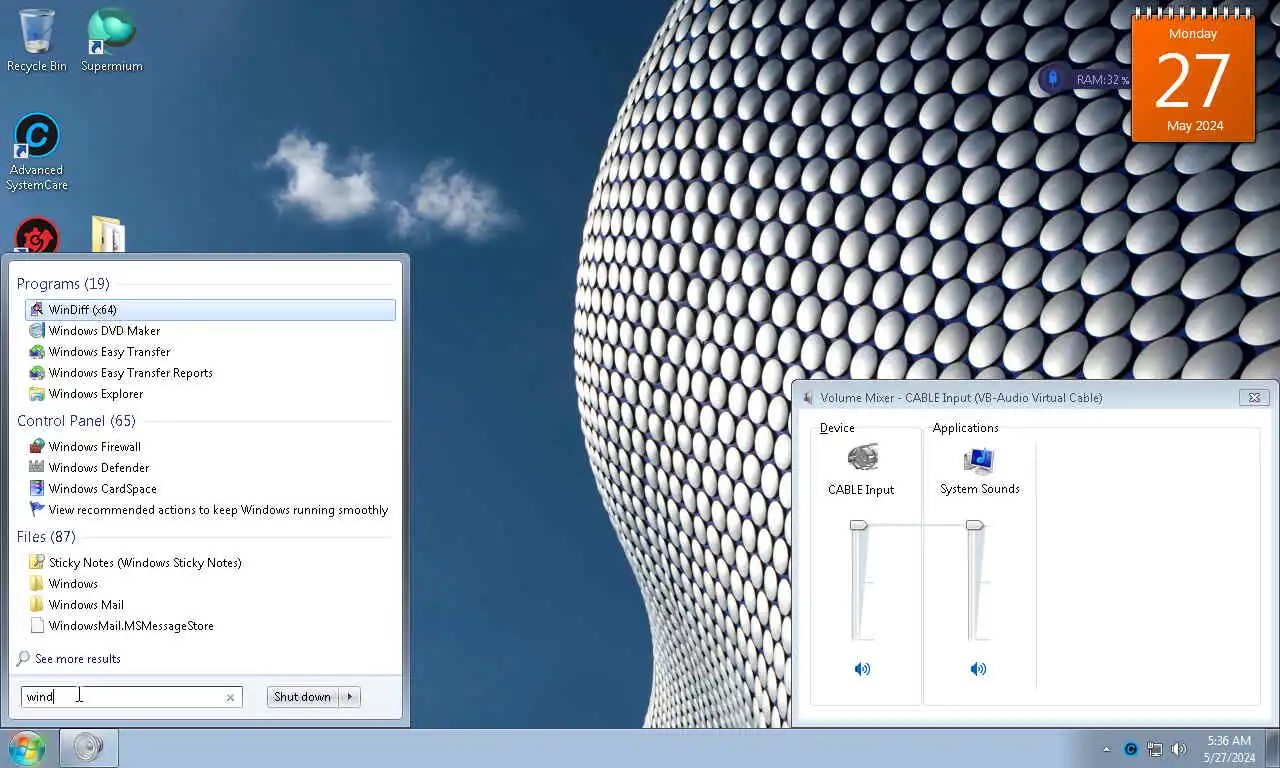The image size is (1280, 768).
Task: Open WinDiff (x64) from search results
Action: pyautogui.click(x=210, y=310)
